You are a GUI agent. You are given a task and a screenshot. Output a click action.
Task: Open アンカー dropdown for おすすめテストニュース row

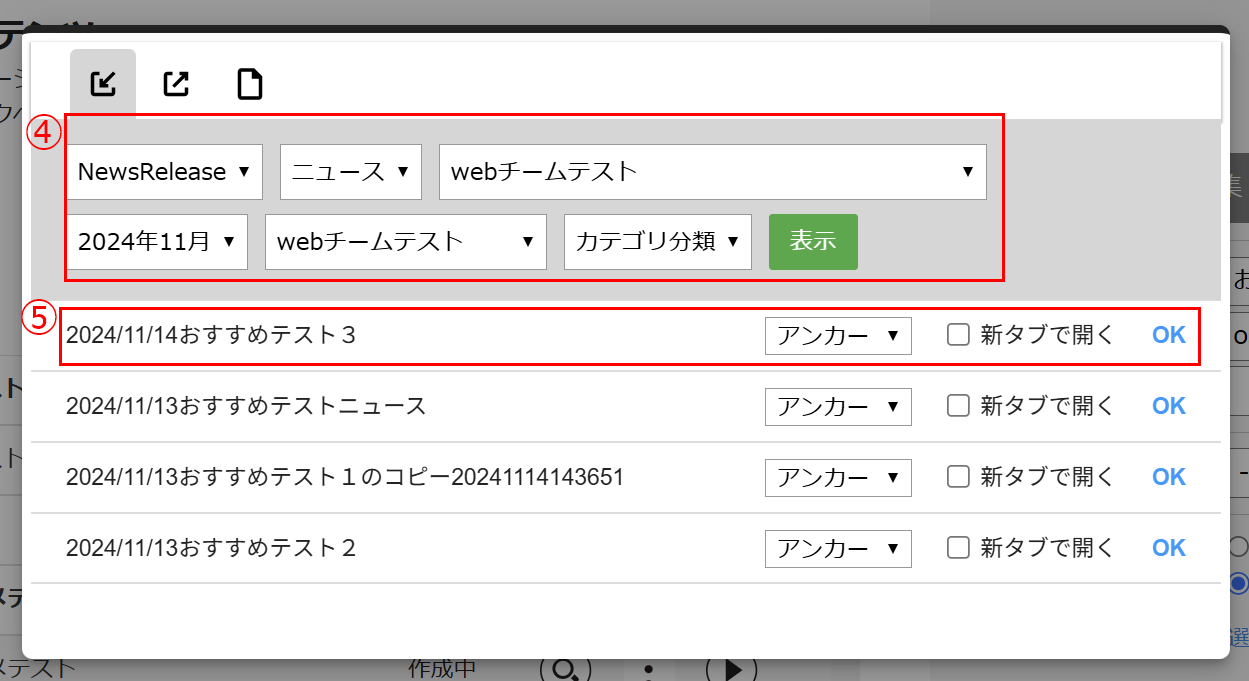click(838, 407)
